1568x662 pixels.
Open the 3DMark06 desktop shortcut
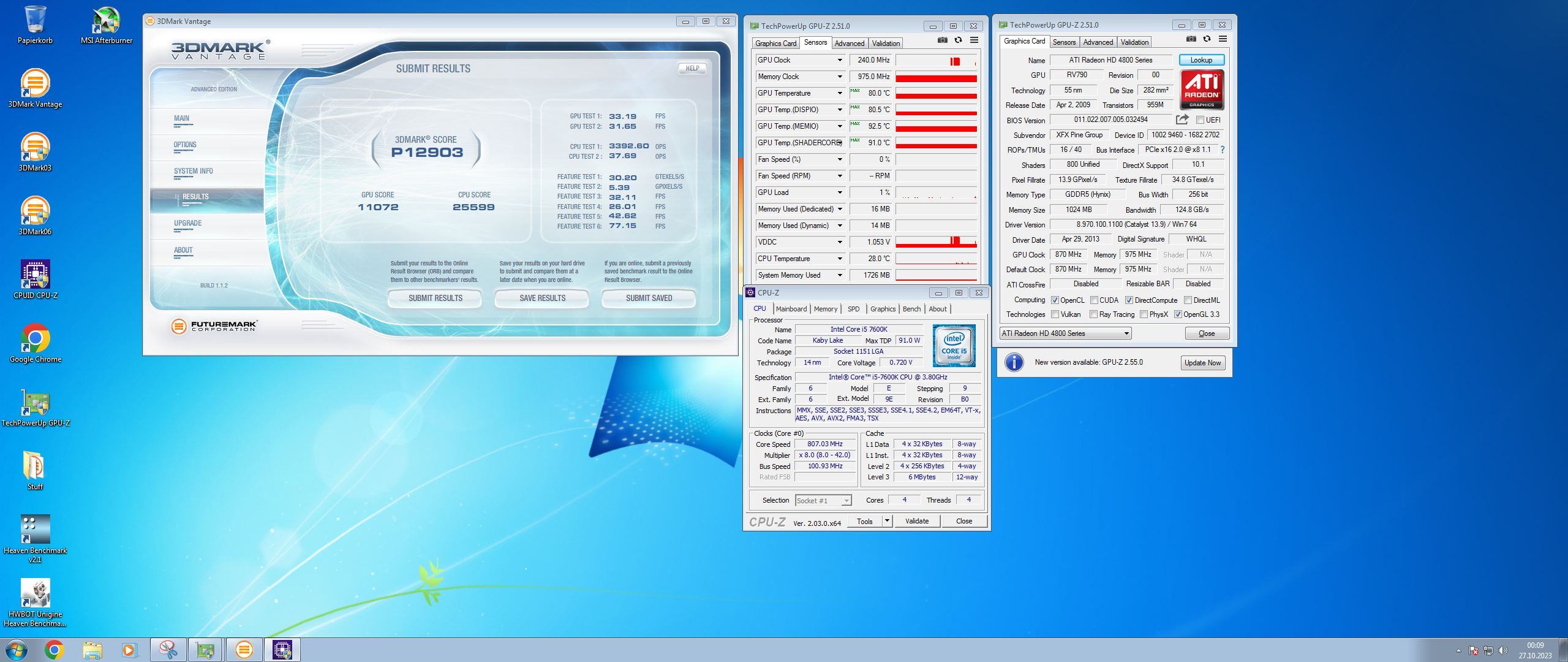35,216
